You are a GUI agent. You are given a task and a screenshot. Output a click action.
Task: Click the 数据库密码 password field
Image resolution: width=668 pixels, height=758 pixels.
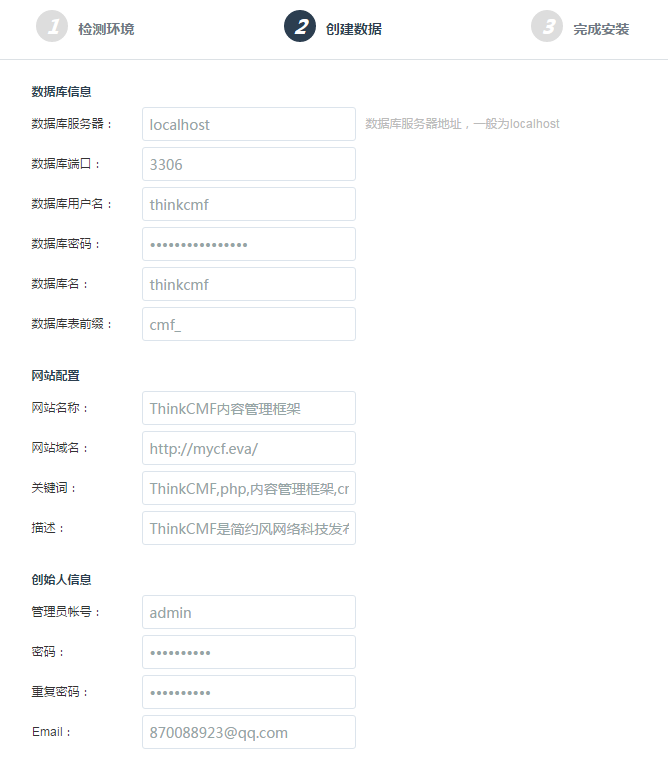tap(249, 244)
